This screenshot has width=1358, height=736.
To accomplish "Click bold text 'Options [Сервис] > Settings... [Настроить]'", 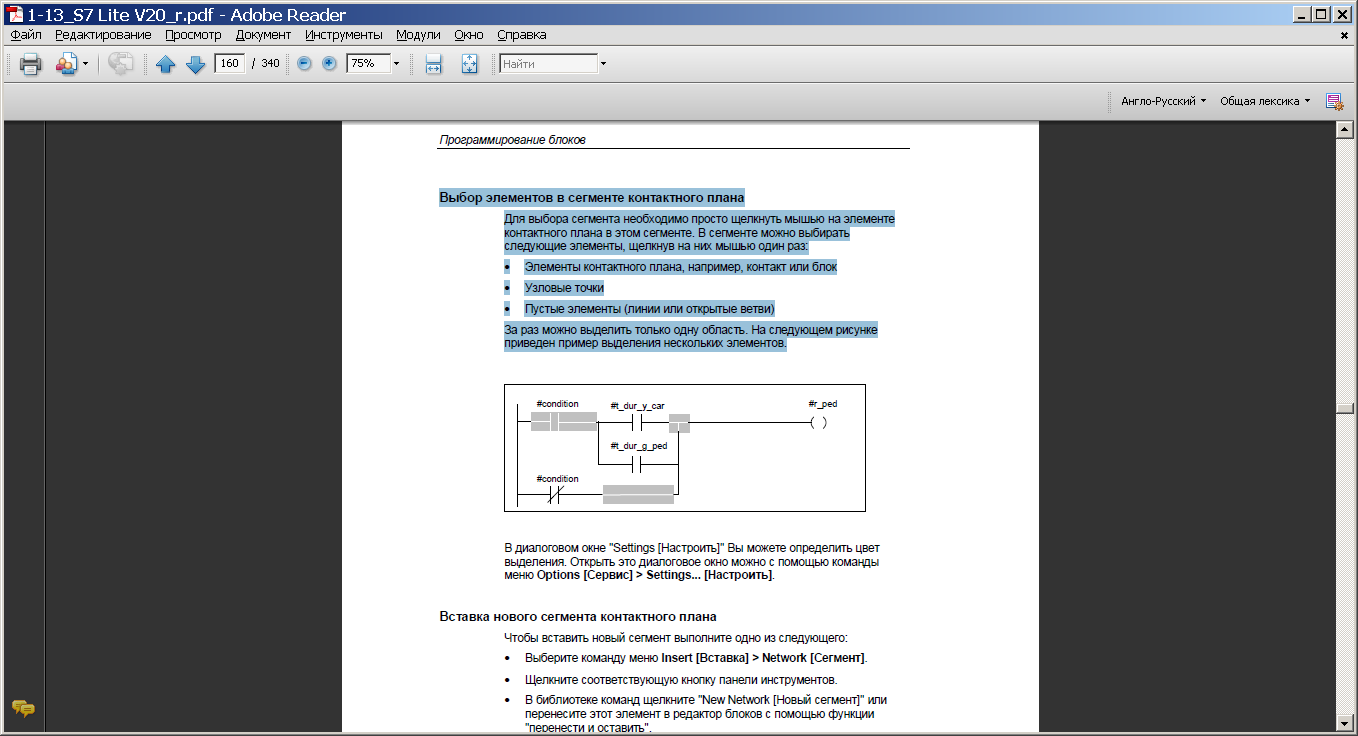I will coord(655,575).
